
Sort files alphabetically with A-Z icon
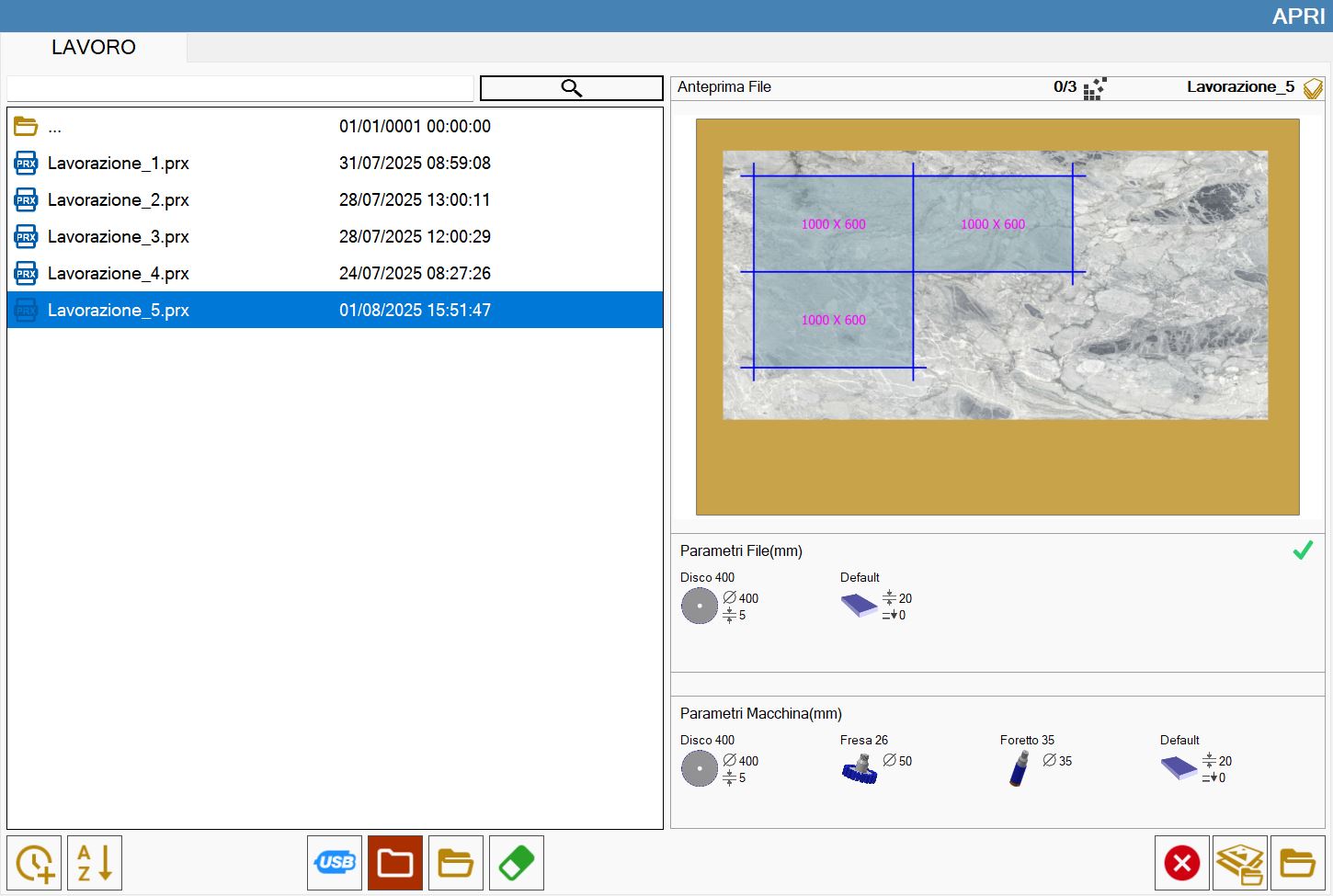tap(95, 863)
